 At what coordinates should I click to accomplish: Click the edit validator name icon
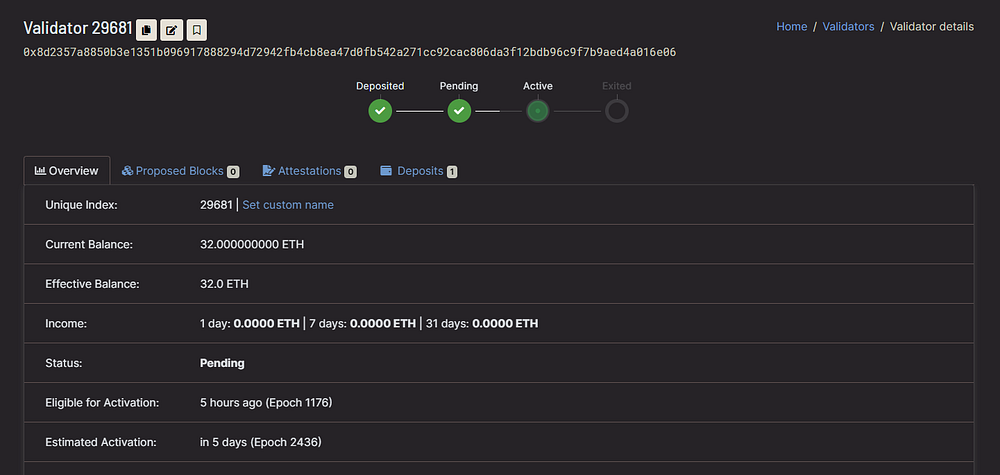pyautogui.click(x=172, y=30)
